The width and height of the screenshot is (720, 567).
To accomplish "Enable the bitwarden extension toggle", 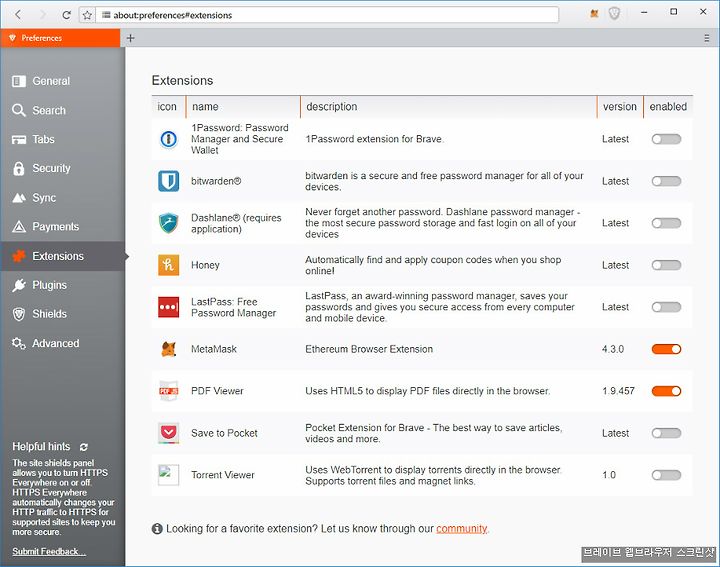I will [666, 181].
